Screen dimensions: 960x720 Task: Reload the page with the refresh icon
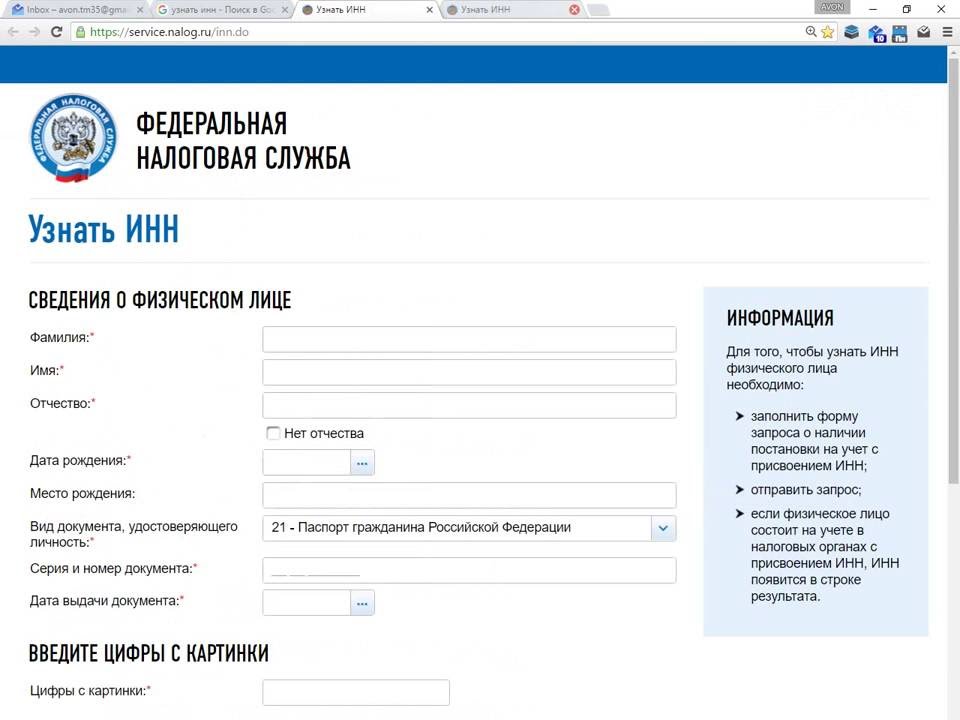[x=57, y=32]
